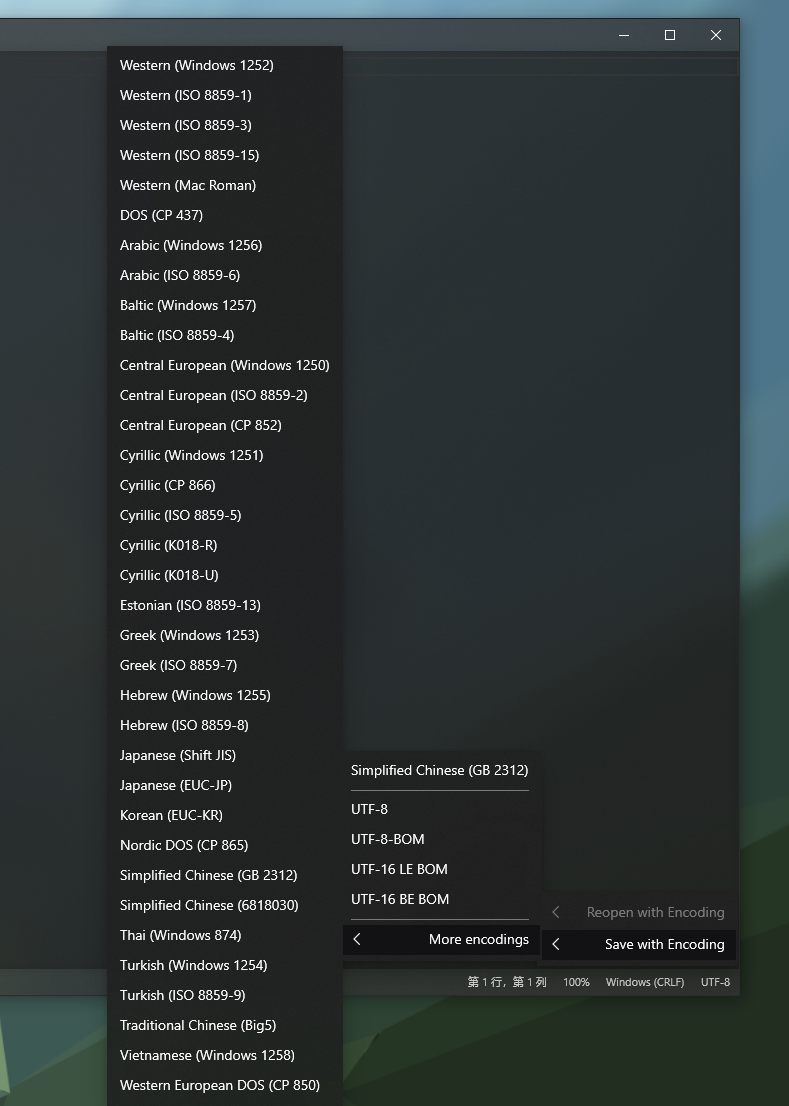Open the Save with Encoding submenu
Image resolution: width=789 pixels, height=1106 pixels.
tap(639, 944)
